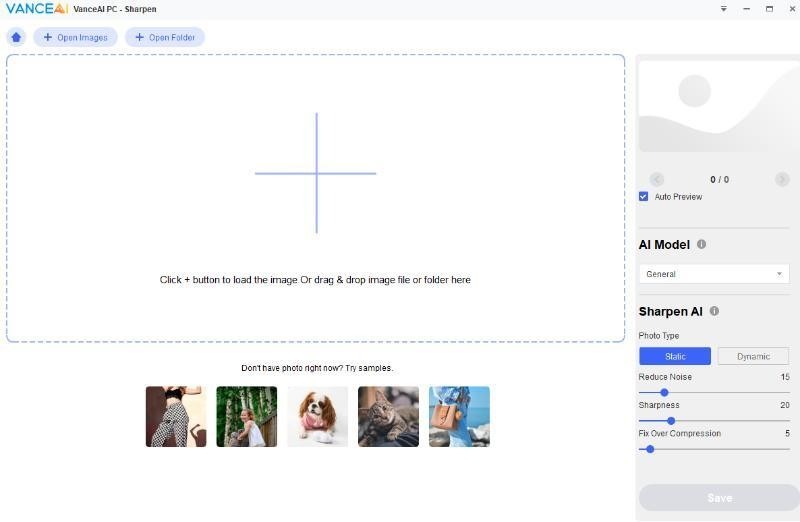The width and height of the screenshot is (800, 522).
Task: Click Open Folder button
Action: pyautogui.click(x=165, y=37)
